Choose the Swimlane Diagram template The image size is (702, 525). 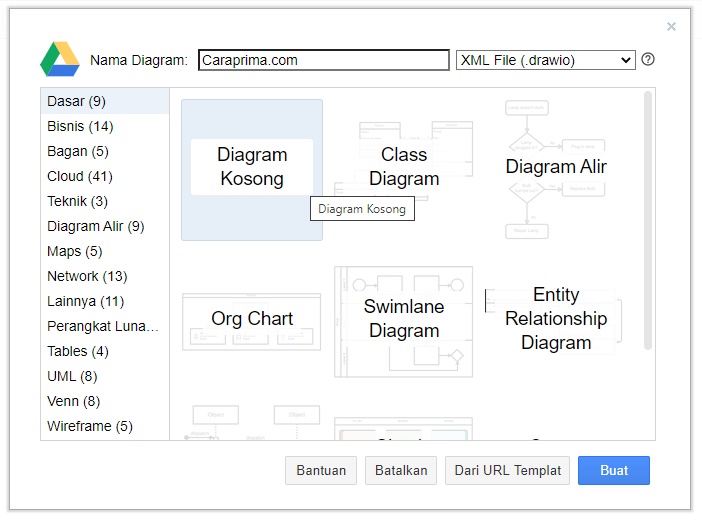pos(404,319)
